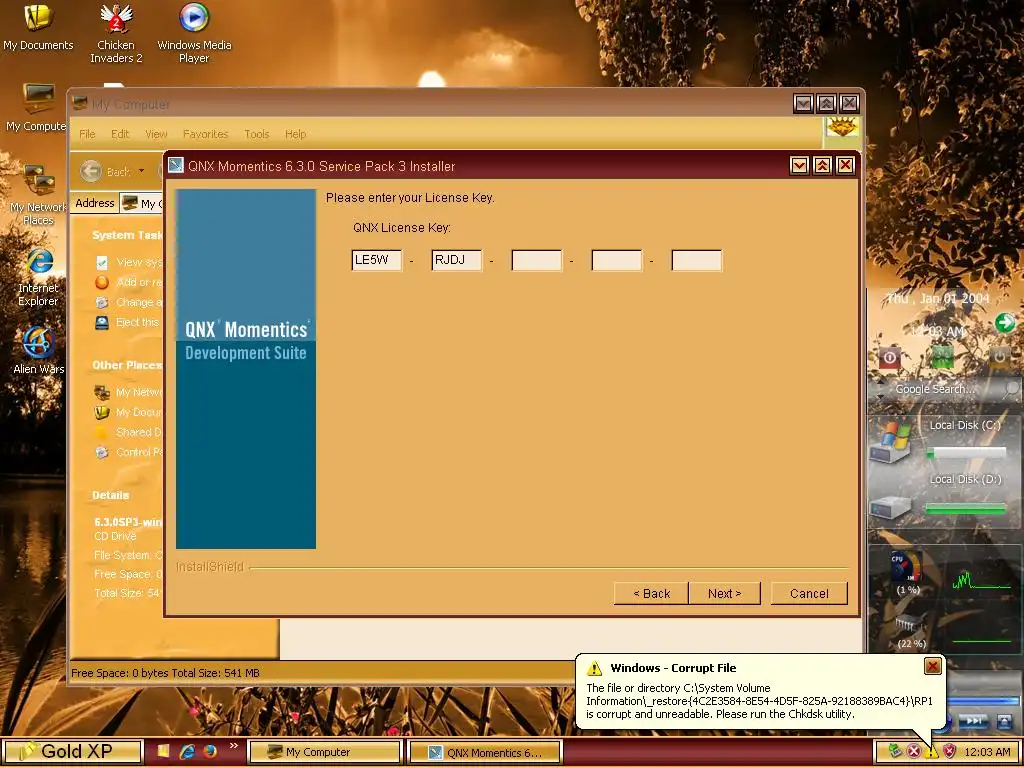Switch to QNX Momentics taskbar button
The width and height of the screenshot is (1024, 768).
[x=484, y=752]
